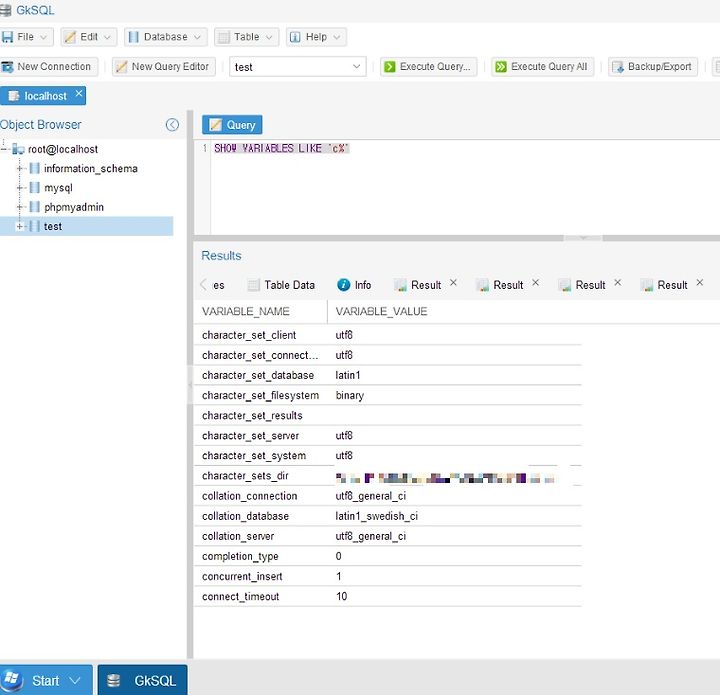Open the second Result tab
Image resolution: width=720 pixels, height=695 pixels.
tap(500, 285)
